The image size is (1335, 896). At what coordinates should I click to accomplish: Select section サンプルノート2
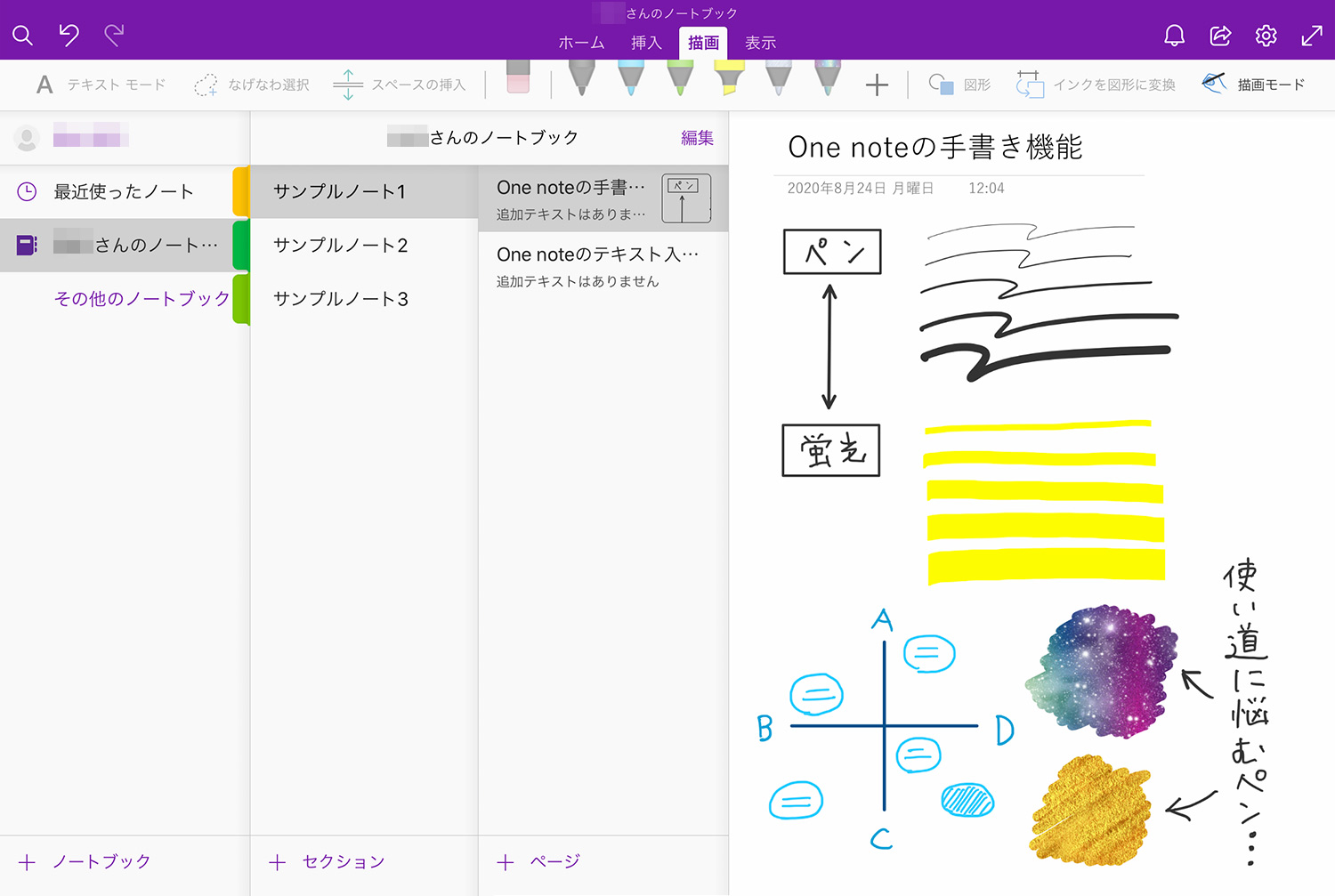364,245
